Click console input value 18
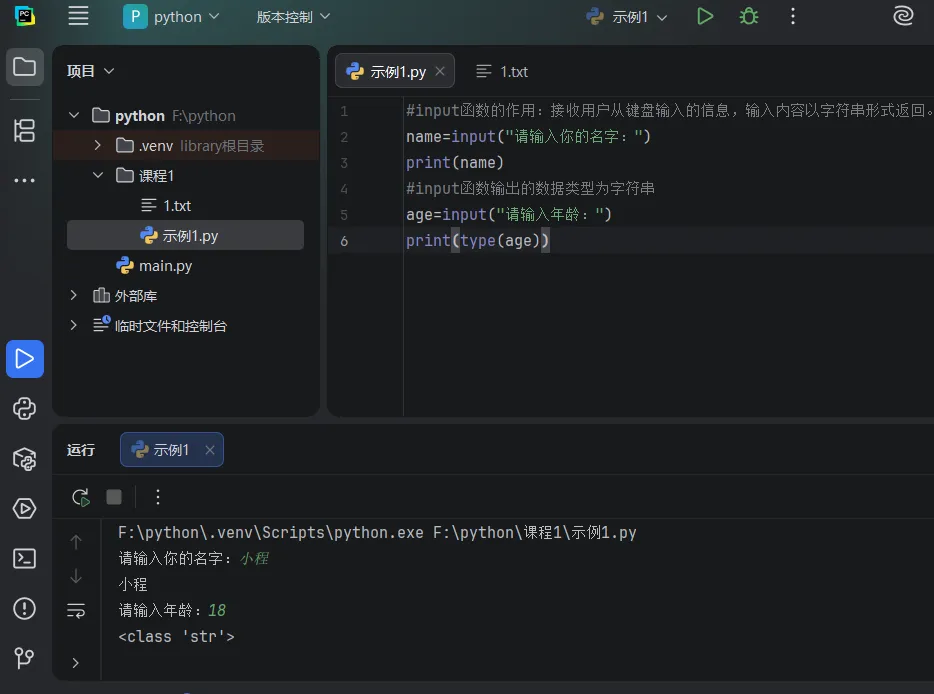Image resolution: width=934 pixels, height=694 pixels. pyautogui.click(x=217, y=611)
